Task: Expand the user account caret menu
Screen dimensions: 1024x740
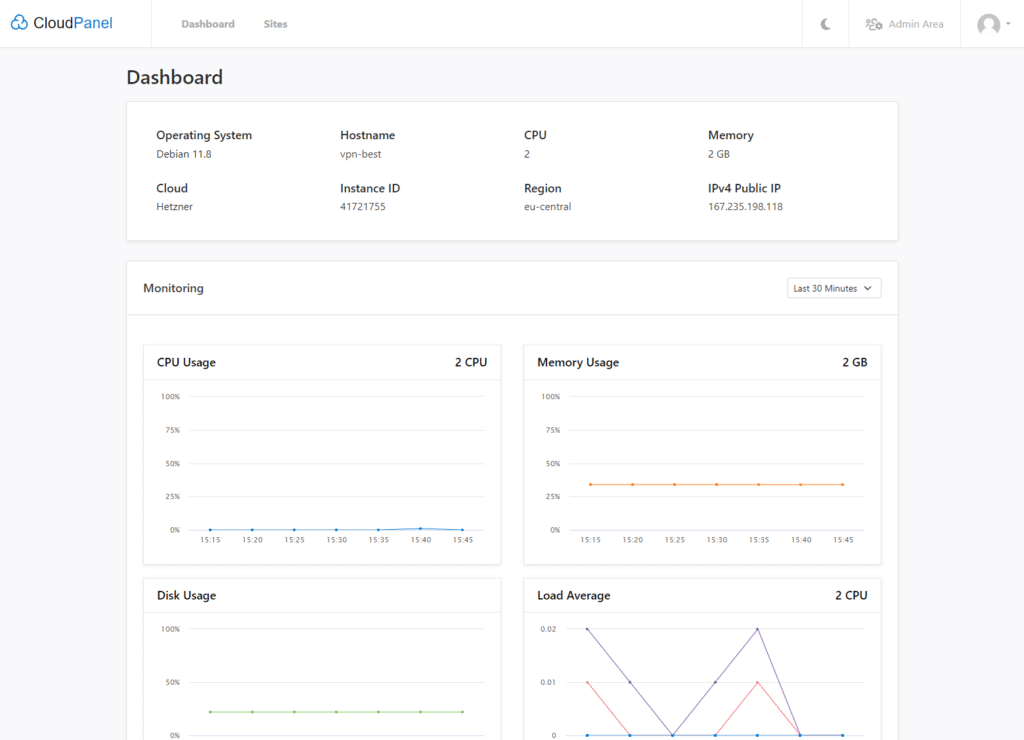Action: 1008,24
